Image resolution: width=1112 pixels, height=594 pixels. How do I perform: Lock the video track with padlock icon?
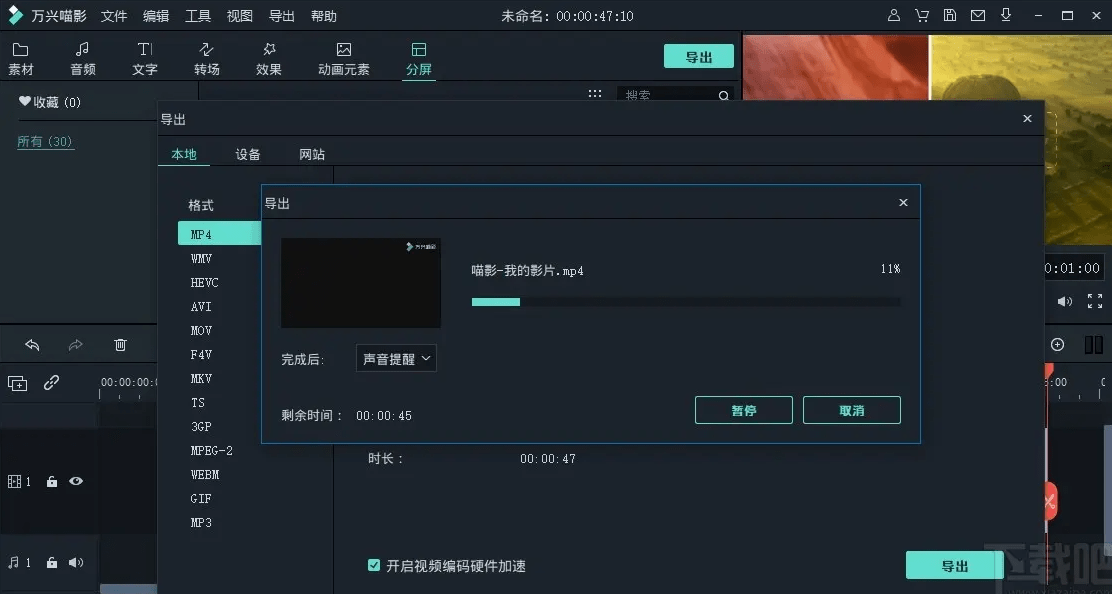point(51,481)
